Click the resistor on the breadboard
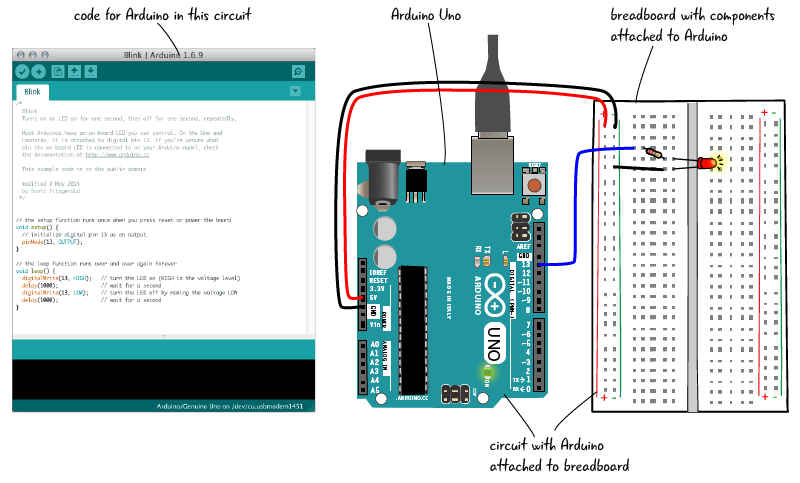800x483 pixels. point(653,152)
